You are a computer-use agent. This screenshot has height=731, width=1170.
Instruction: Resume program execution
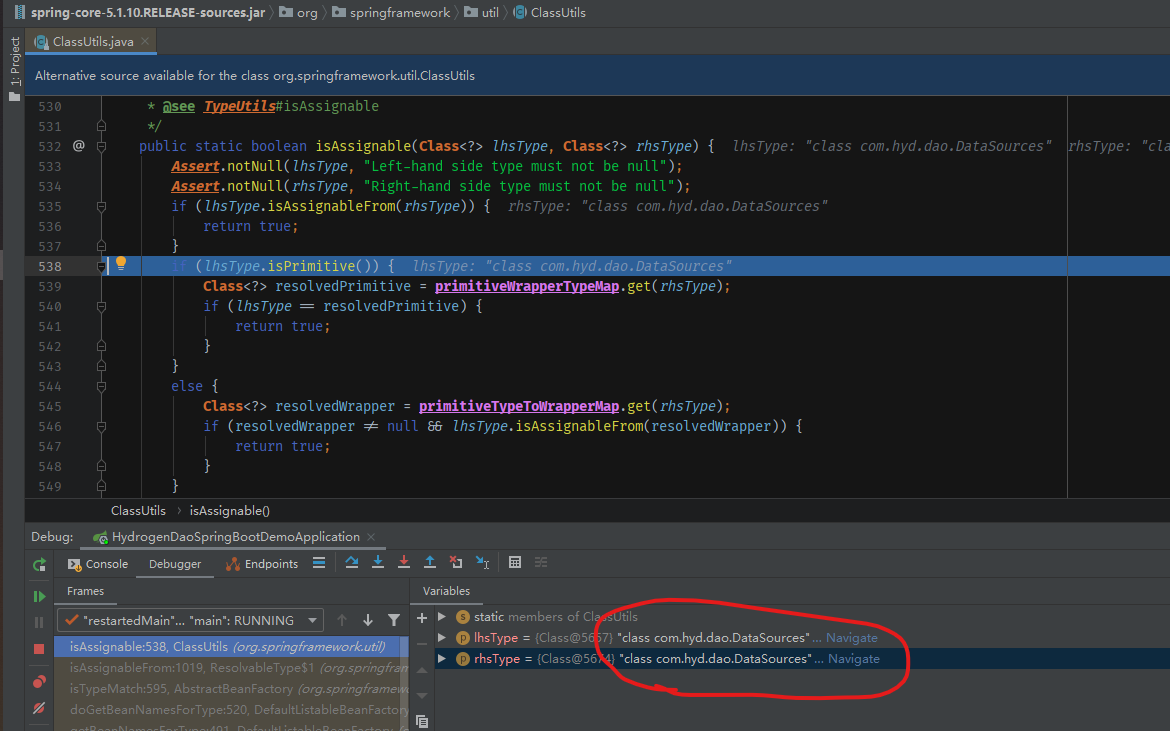coord(40,596)
